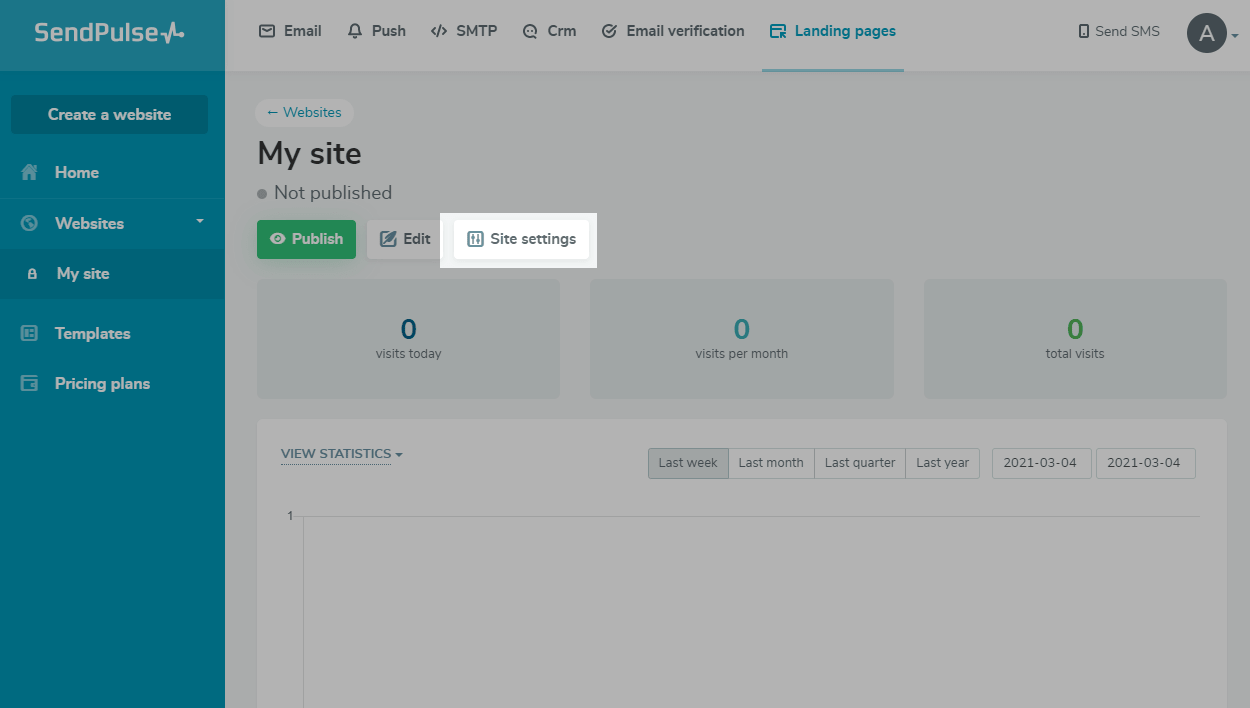Screen dimensions: 1250x708
Task: Click the start date input field
Action: (1041, 463)
